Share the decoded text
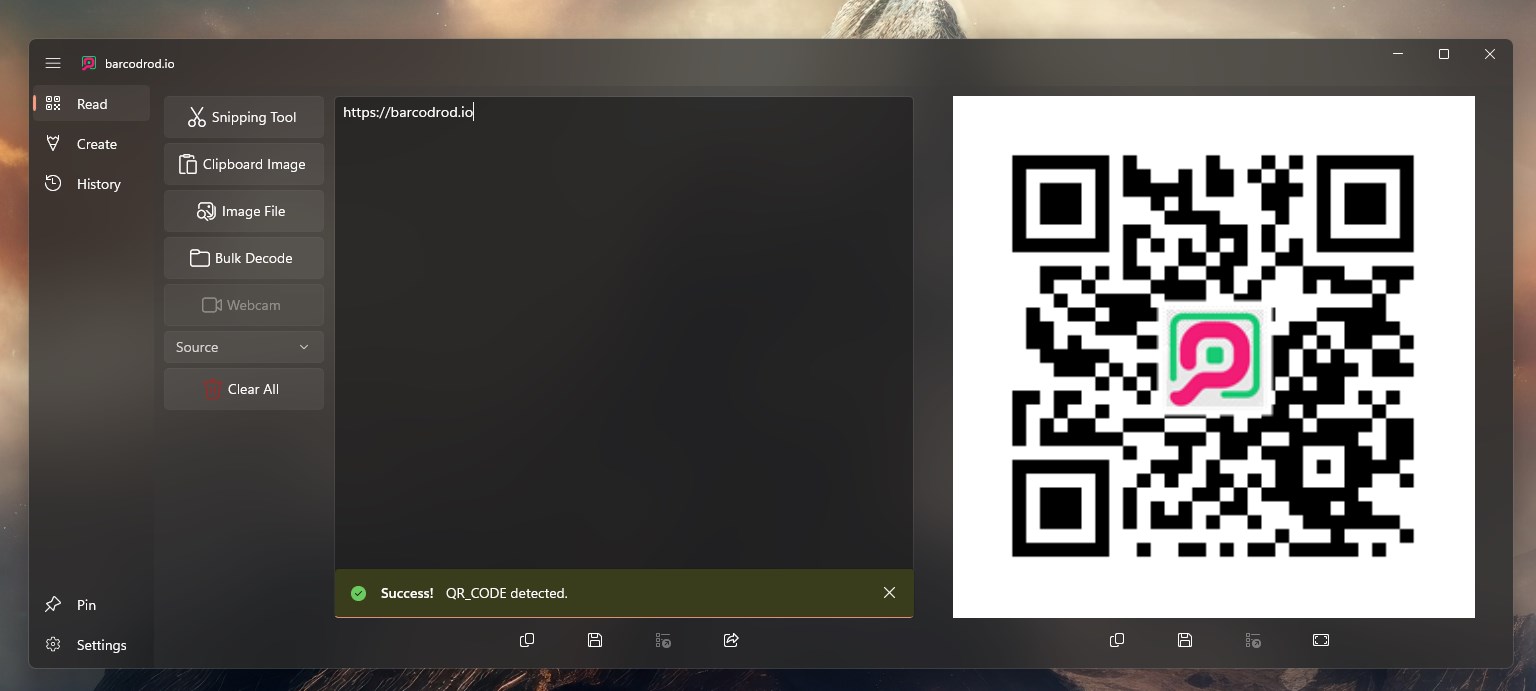 click(x=731, y=640)
